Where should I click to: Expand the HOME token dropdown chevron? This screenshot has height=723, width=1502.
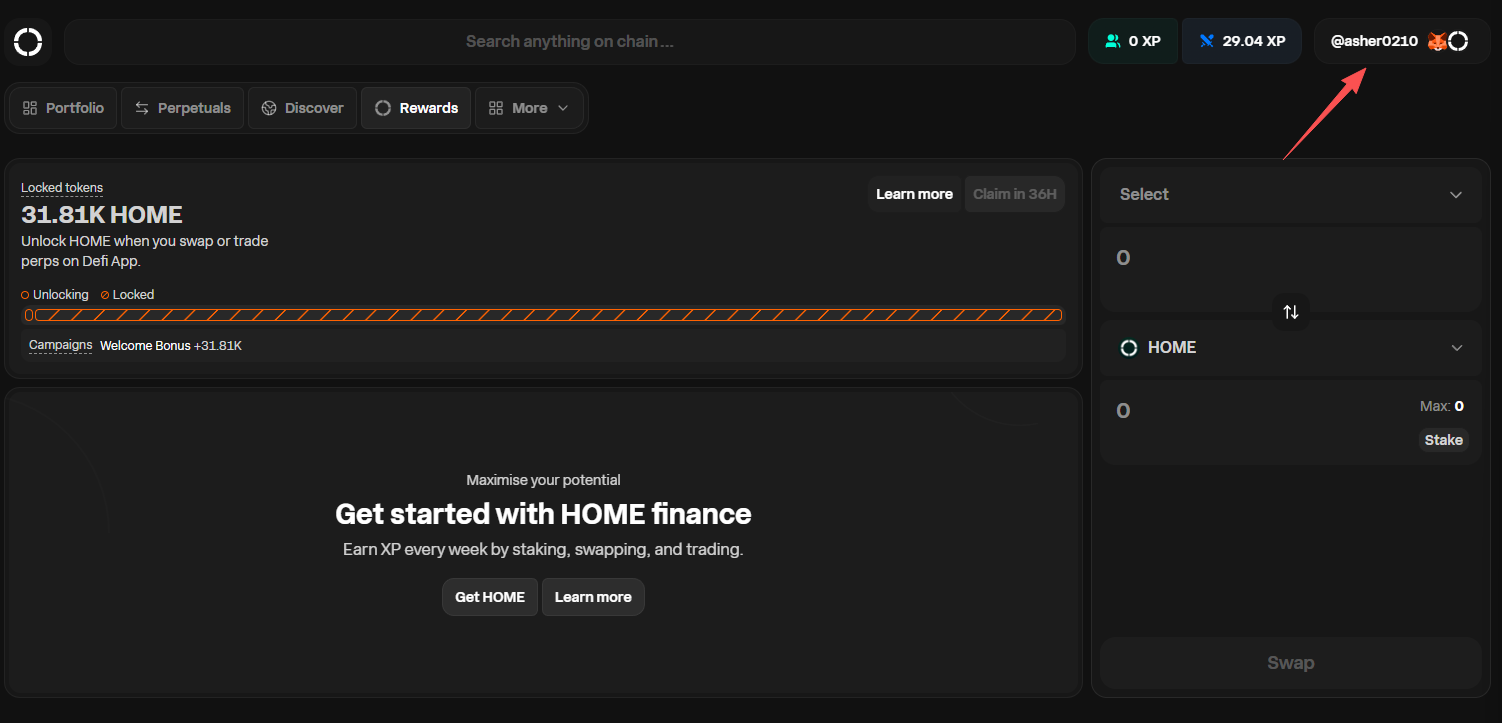click(1456, 348)
